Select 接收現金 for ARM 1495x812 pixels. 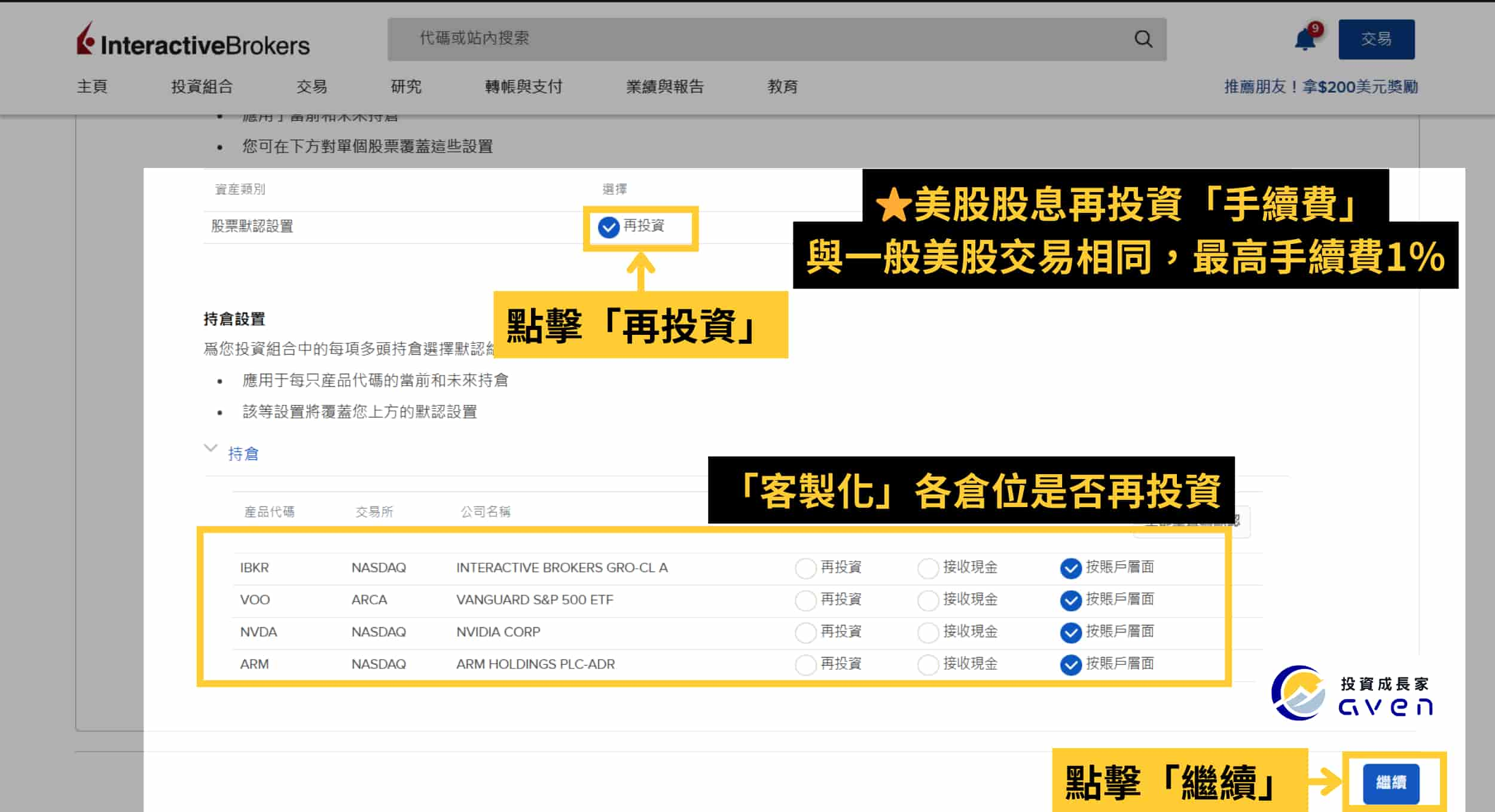[x=927, y=664]
